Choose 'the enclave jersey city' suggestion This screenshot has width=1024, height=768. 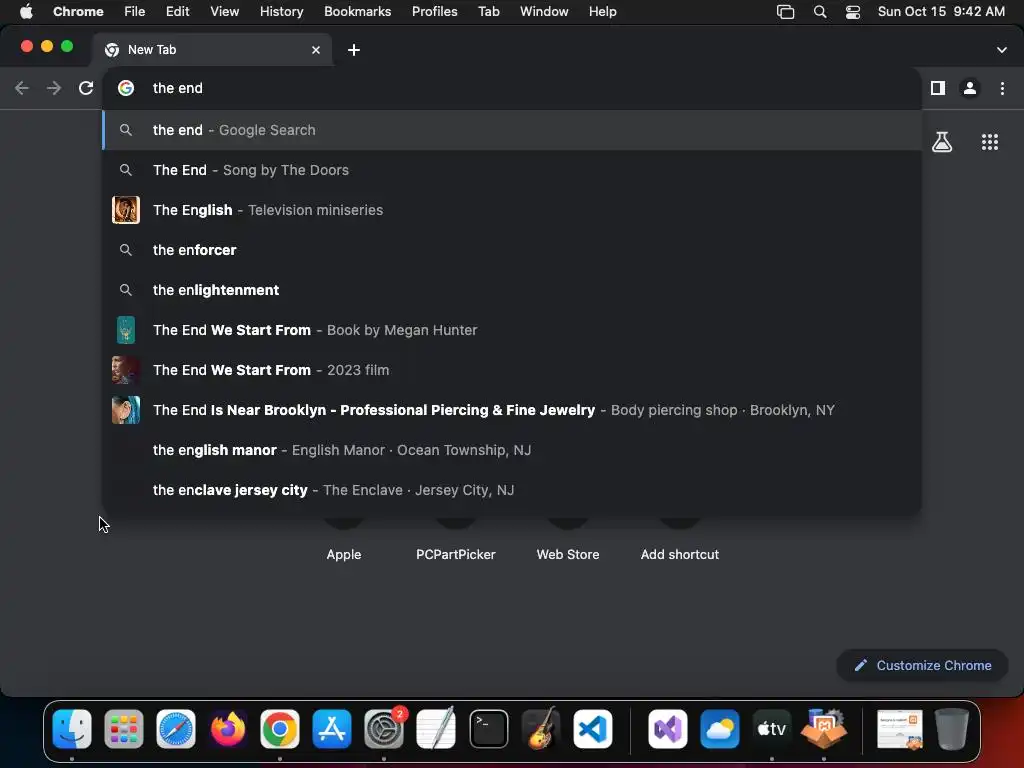coord(512,490)
